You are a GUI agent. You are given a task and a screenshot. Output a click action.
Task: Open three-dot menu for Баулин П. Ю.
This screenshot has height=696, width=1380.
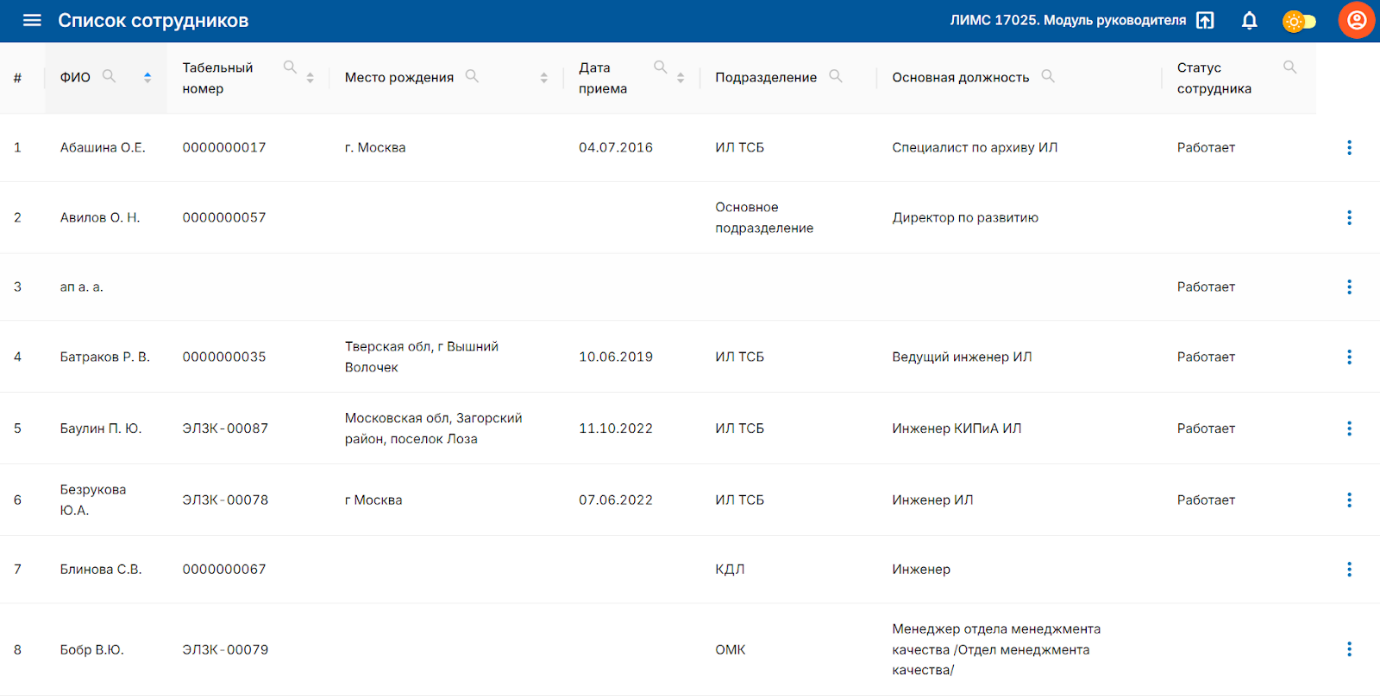(1349, 429)
